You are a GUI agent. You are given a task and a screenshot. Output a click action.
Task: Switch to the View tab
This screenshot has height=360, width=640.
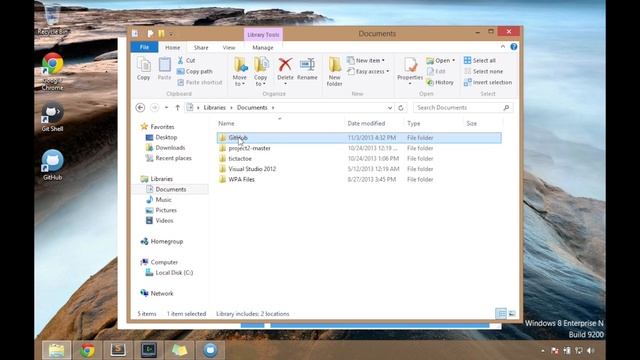pyautogui.click(x=229, y=48)
